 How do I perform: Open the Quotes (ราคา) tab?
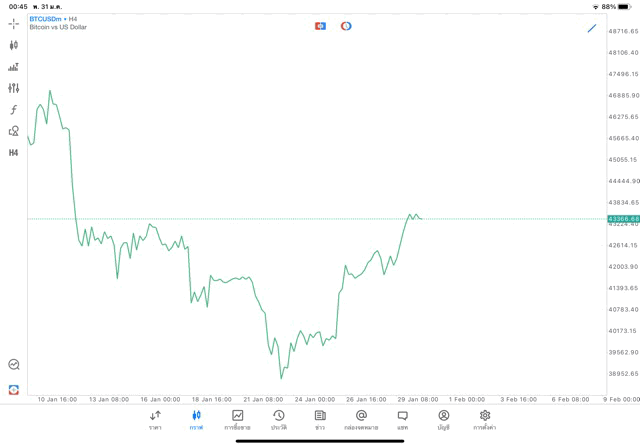click(155, 419)
